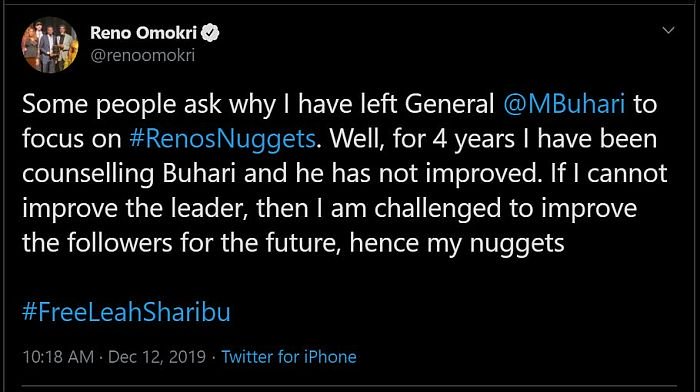Click the phrase 'counselling Buhari' in the tweet
Image resolution: width=700 pixels, height=392 pixels.
[x=129, y=173]
